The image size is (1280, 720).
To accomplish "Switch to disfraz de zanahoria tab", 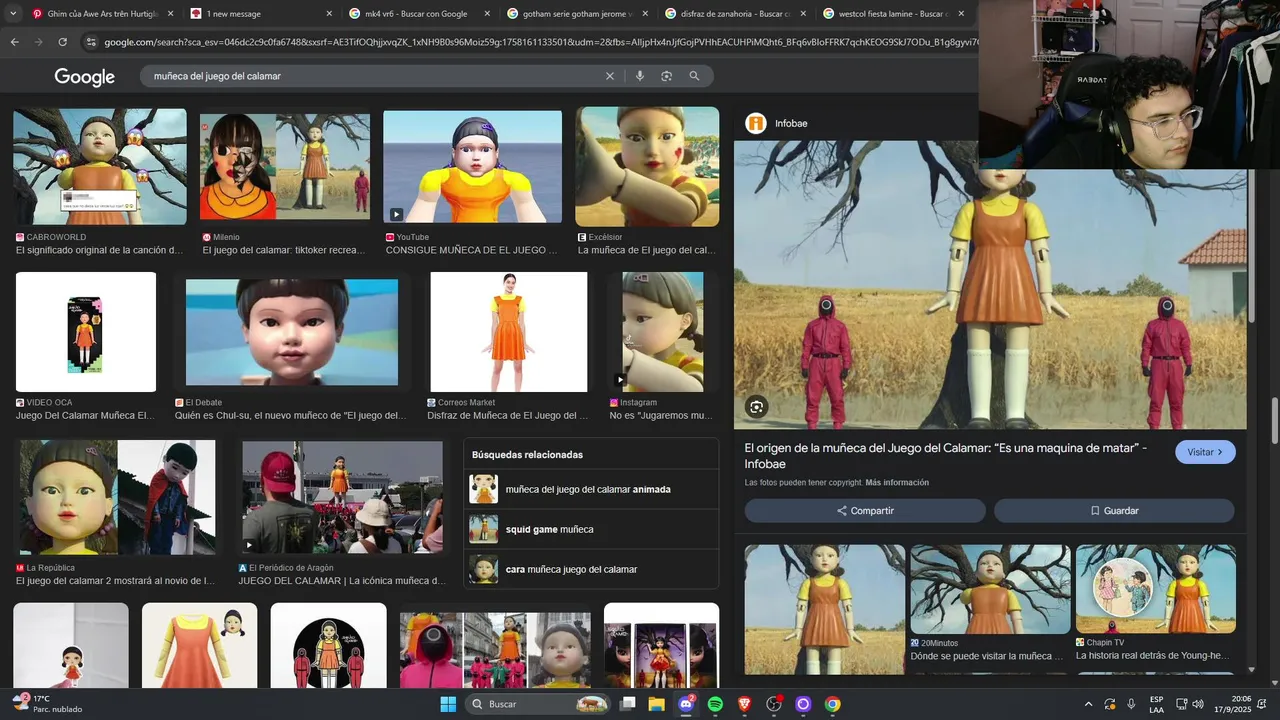I will tap(734, 14).
